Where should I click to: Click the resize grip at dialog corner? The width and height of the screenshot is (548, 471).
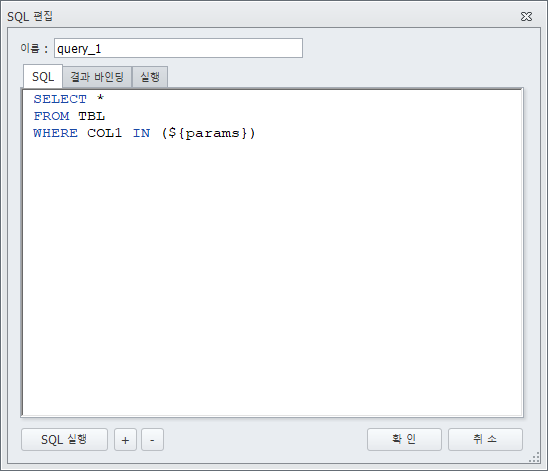(x=535, y=458)
